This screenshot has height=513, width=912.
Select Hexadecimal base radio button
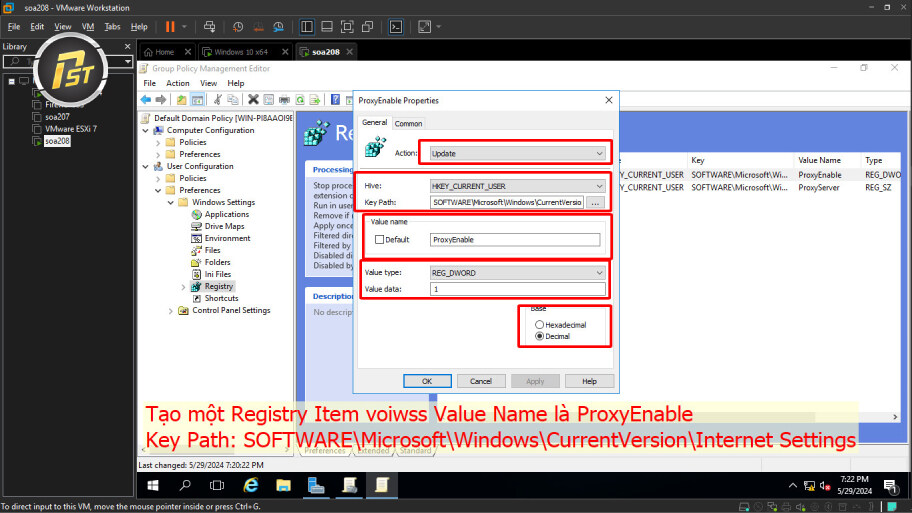coord(539,325)
